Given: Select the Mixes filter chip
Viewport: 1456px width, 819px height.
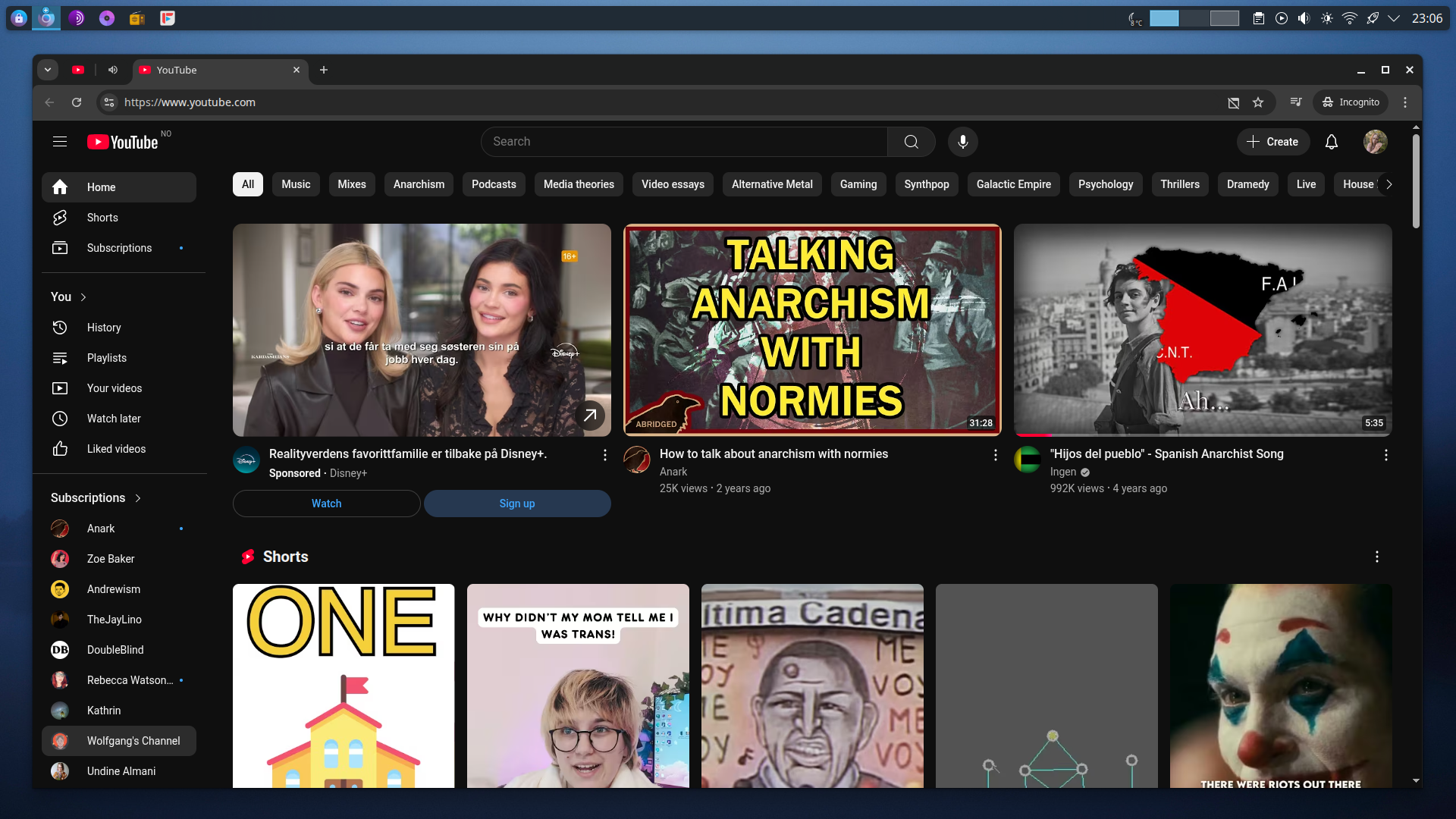Looking at the screenshot, I should click(352, 184).
